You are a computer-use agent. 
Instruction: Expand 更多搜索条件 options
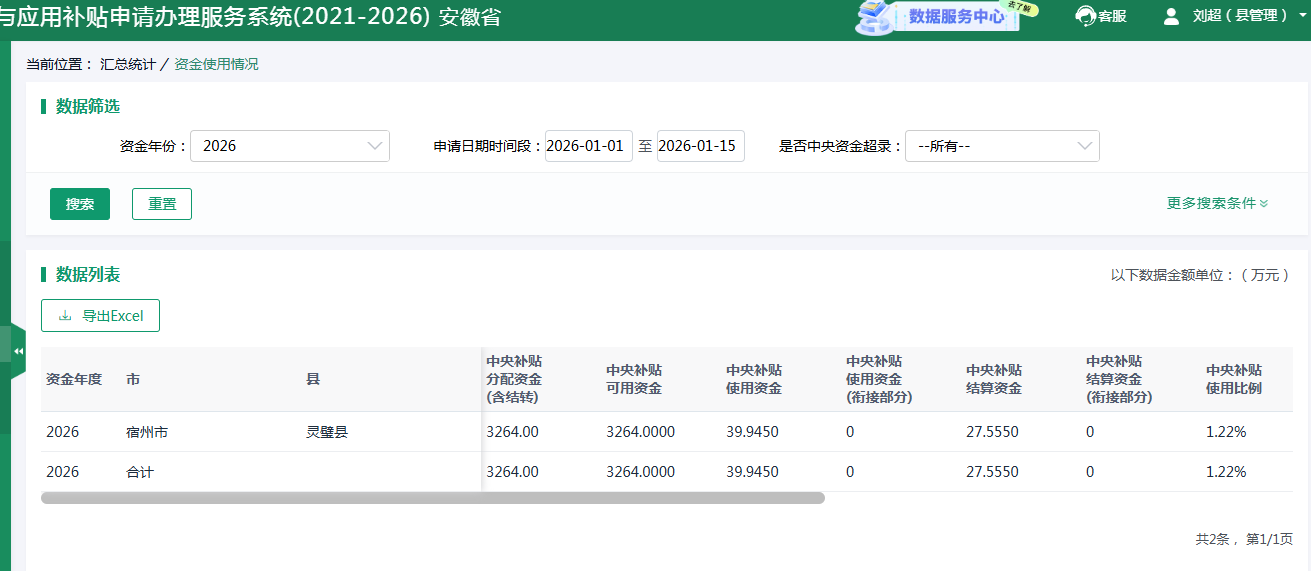[x=1216, y=203]
